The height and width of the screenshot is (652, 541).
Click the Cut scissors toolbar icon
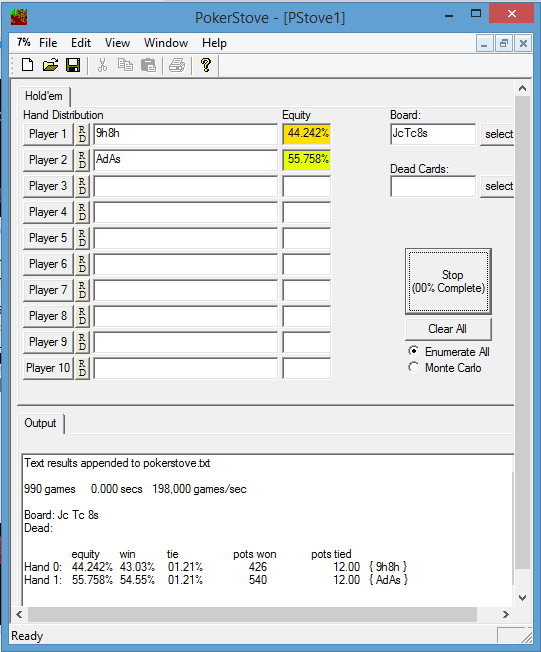click(102, 65)
